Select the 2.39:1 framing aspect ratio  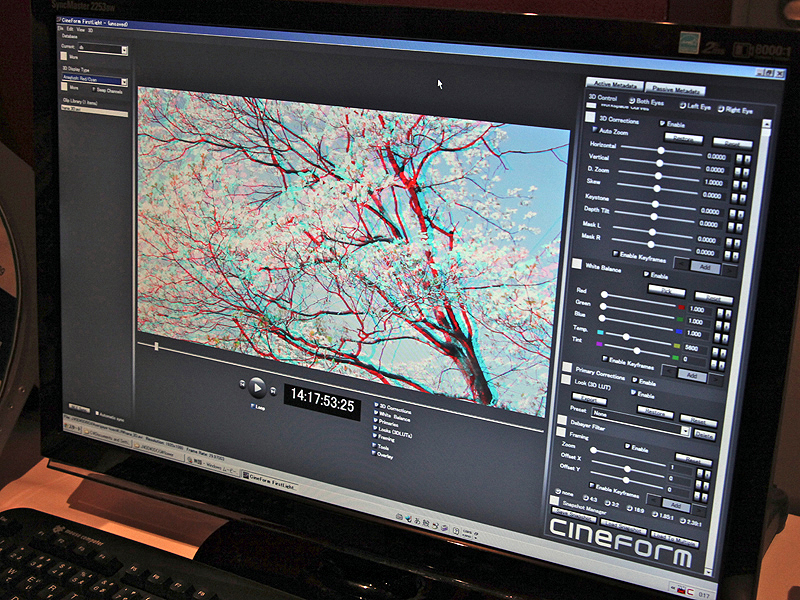(683, 520)
